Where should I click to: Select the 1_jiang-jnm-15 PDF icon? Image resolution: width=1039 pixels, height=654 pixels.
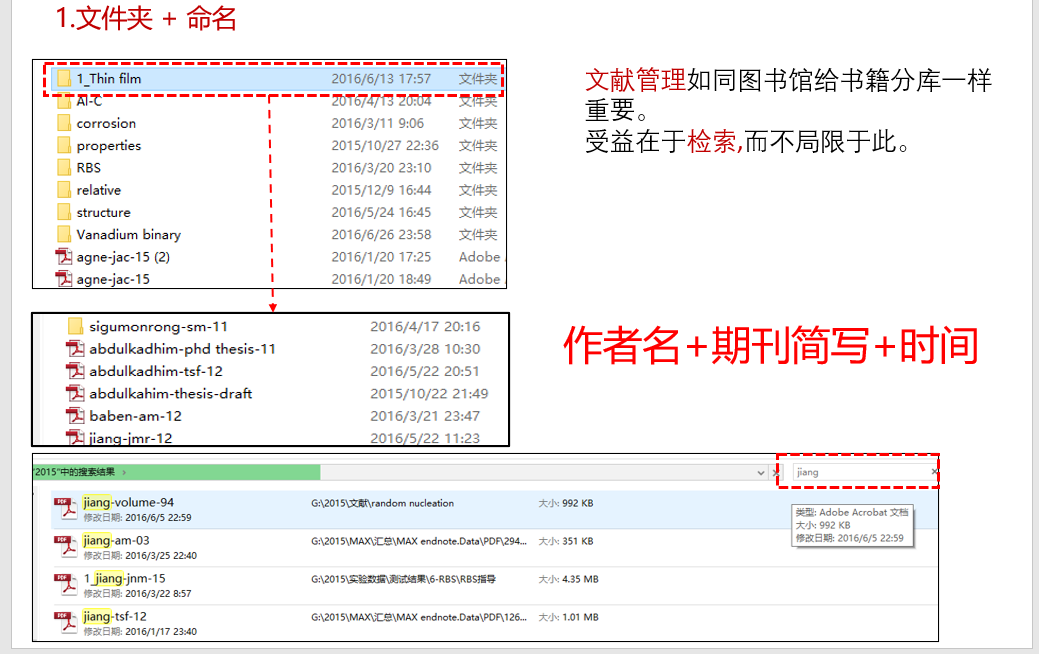[66, 585]
